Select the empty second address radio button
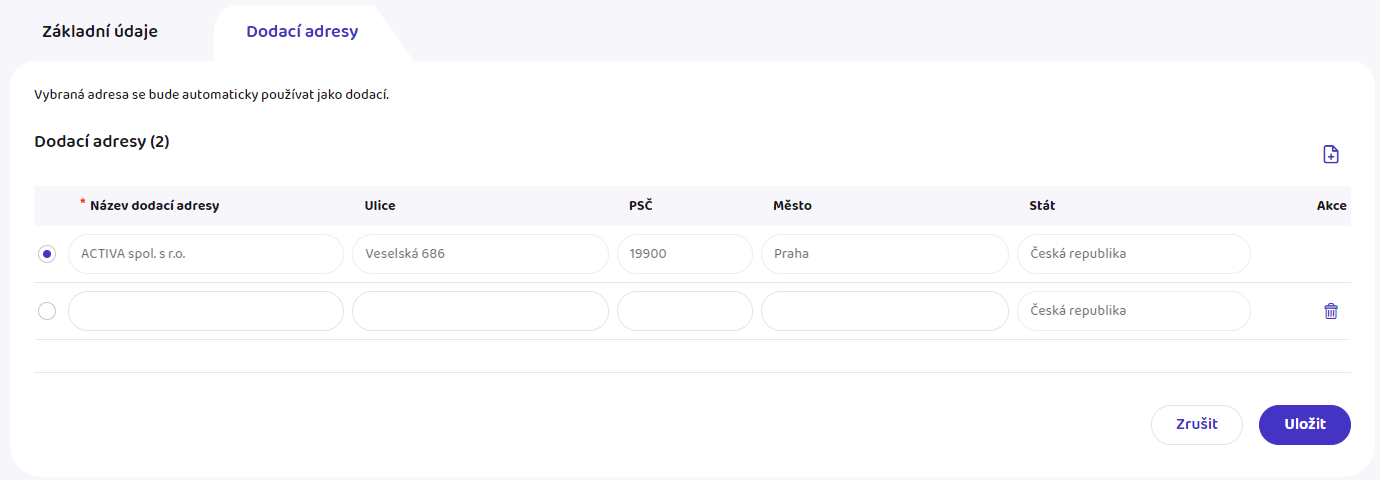 pyautogui.click(x=47, y=311)
